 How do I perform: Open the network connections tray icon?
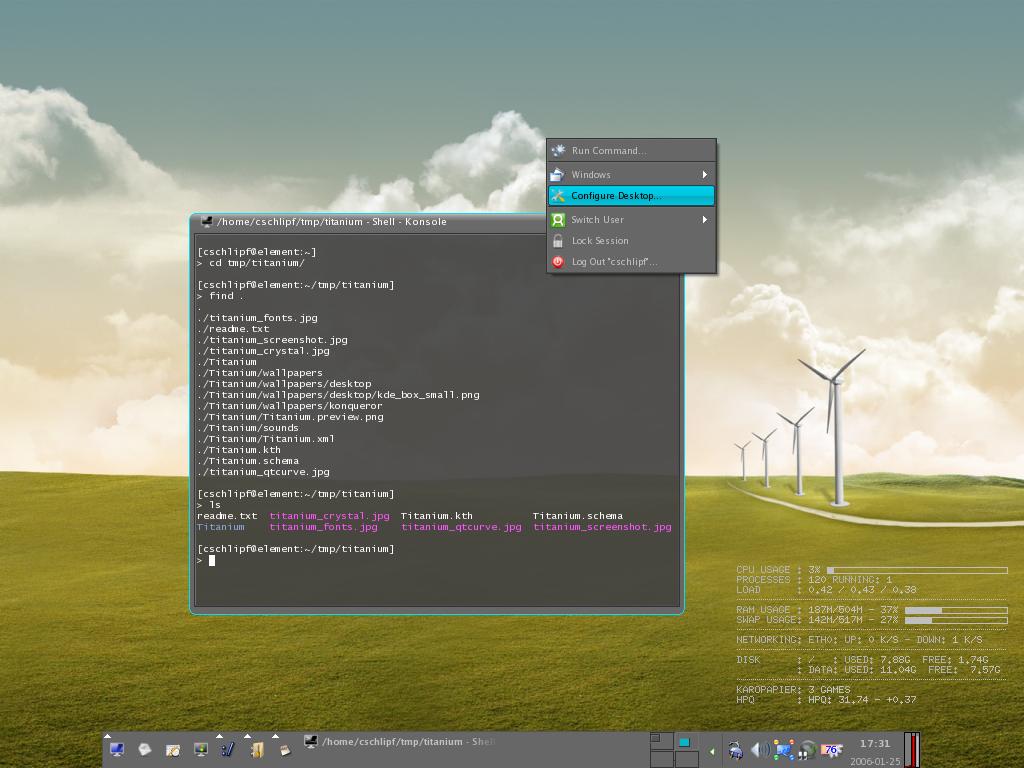[x=784, y=750]
